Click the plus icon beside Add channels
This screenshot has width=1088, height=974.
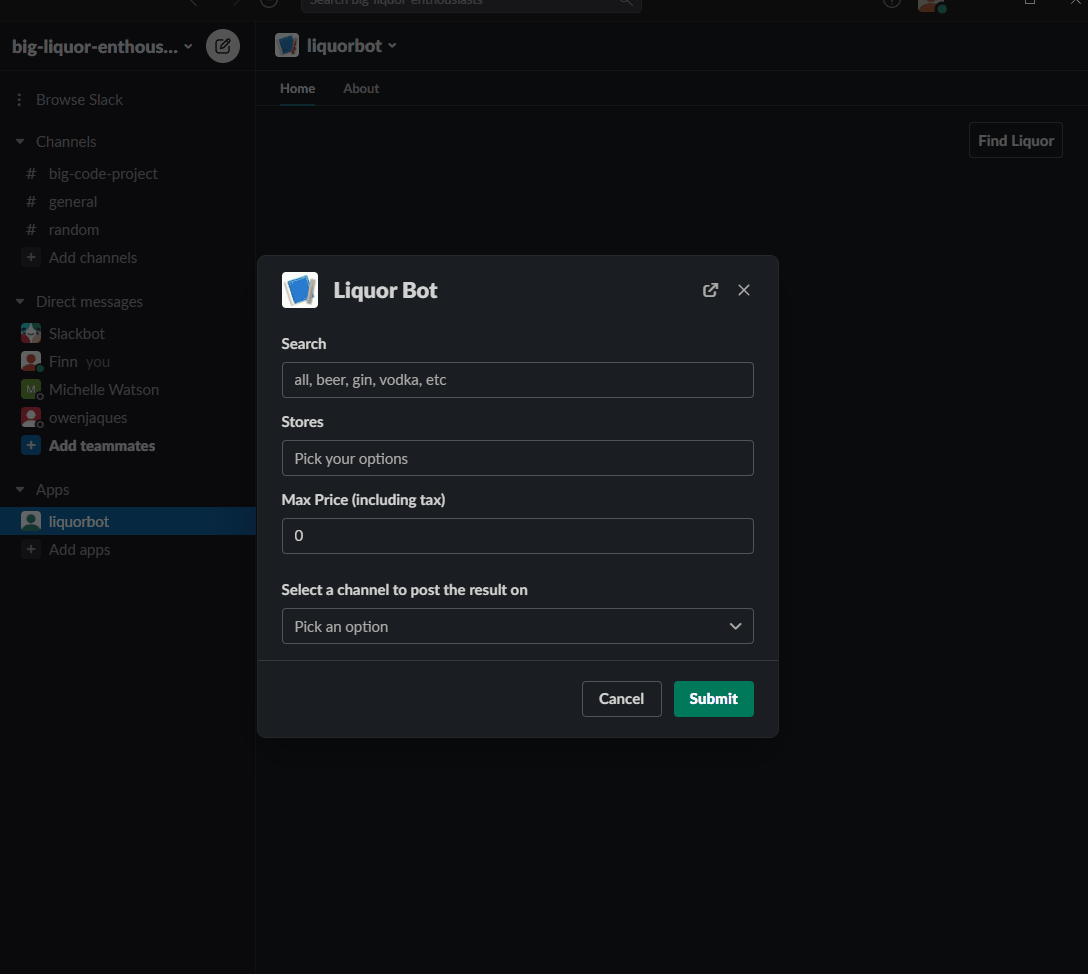coord(31,257)
